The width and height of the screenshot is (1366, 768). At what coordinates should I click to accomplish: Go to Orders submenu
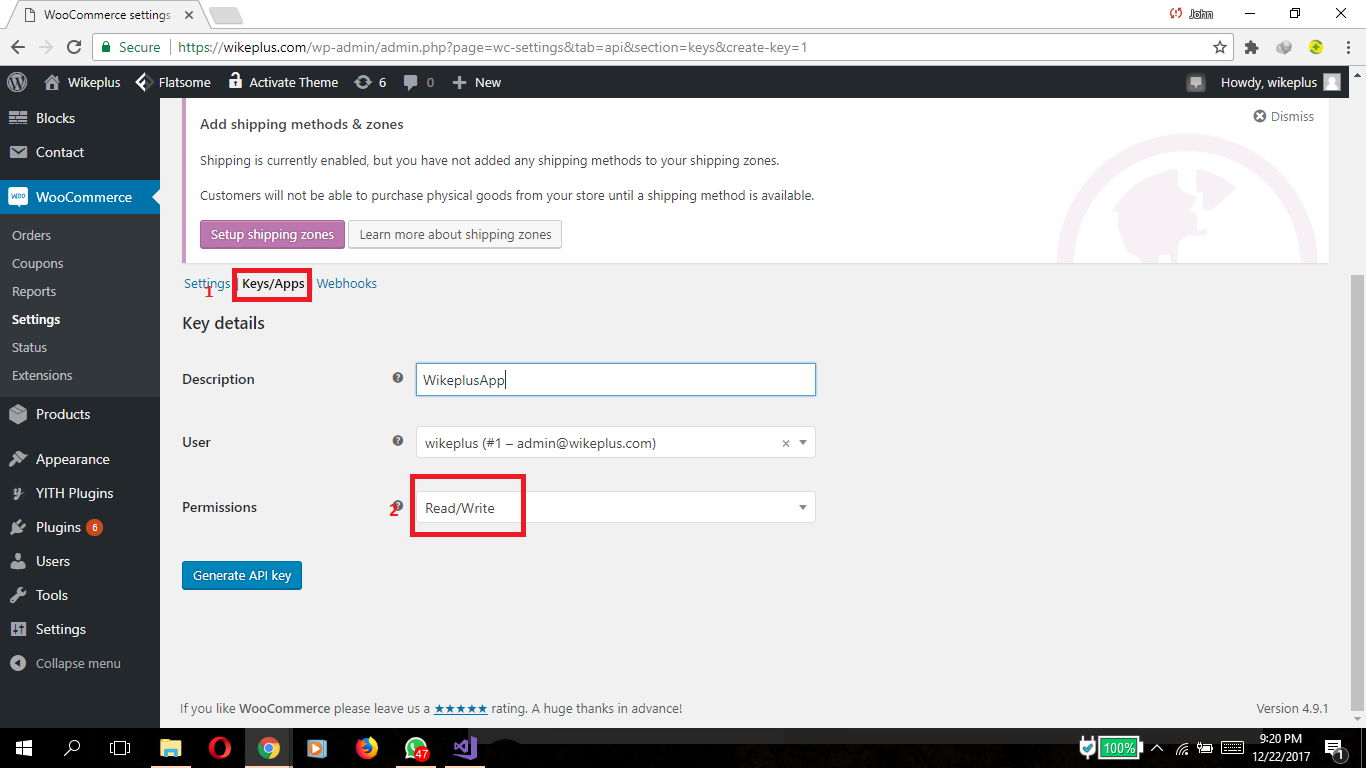click(31, 235)
